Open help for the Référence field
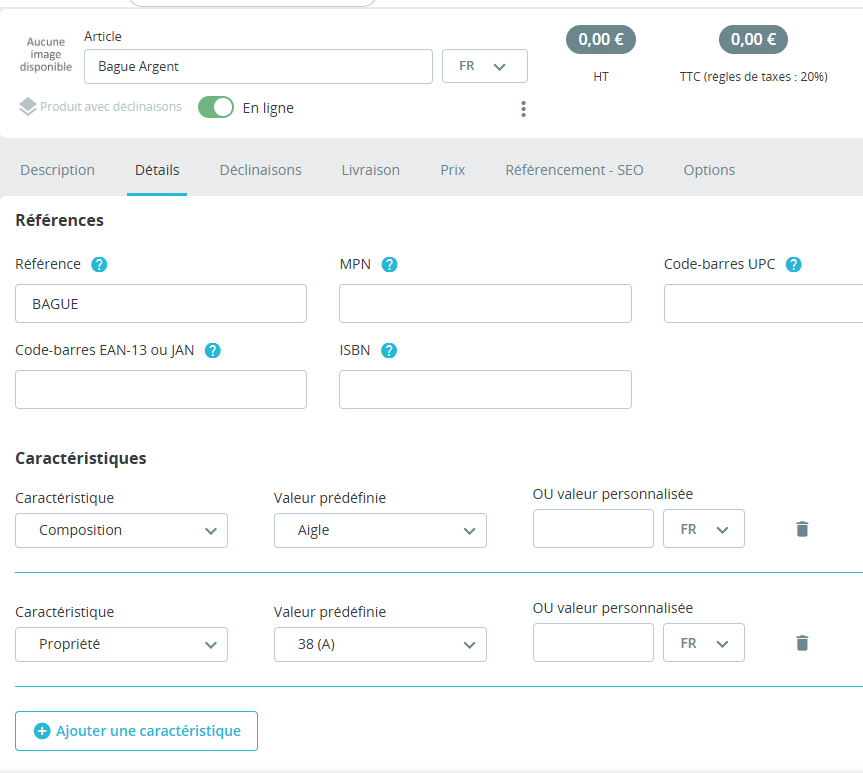 pyautogui.click(x=99, y=265)
